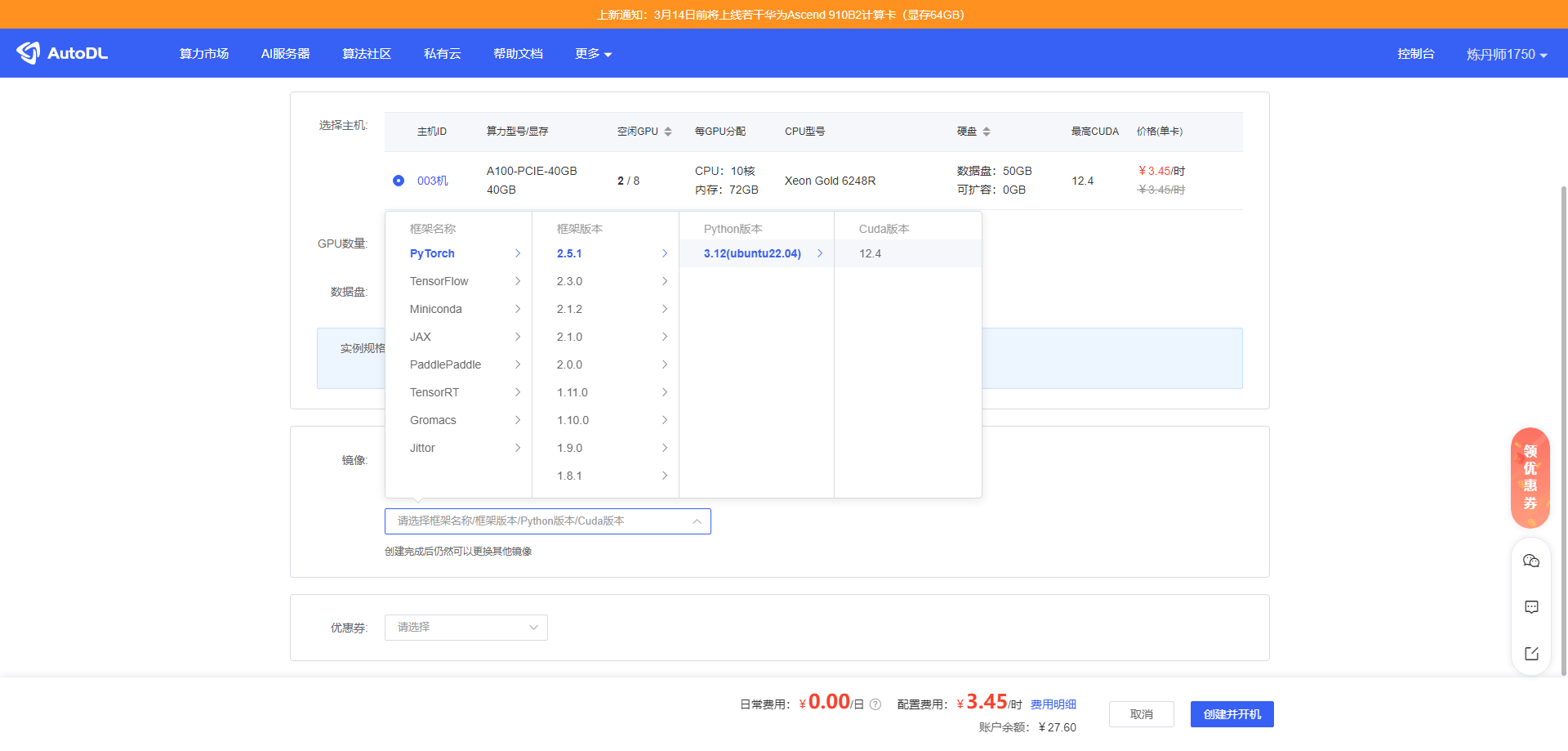This screenshot has width=1568, height=751.
Task: Open the coupon 请选择 dropdown
Action: [x=466, y=628]
